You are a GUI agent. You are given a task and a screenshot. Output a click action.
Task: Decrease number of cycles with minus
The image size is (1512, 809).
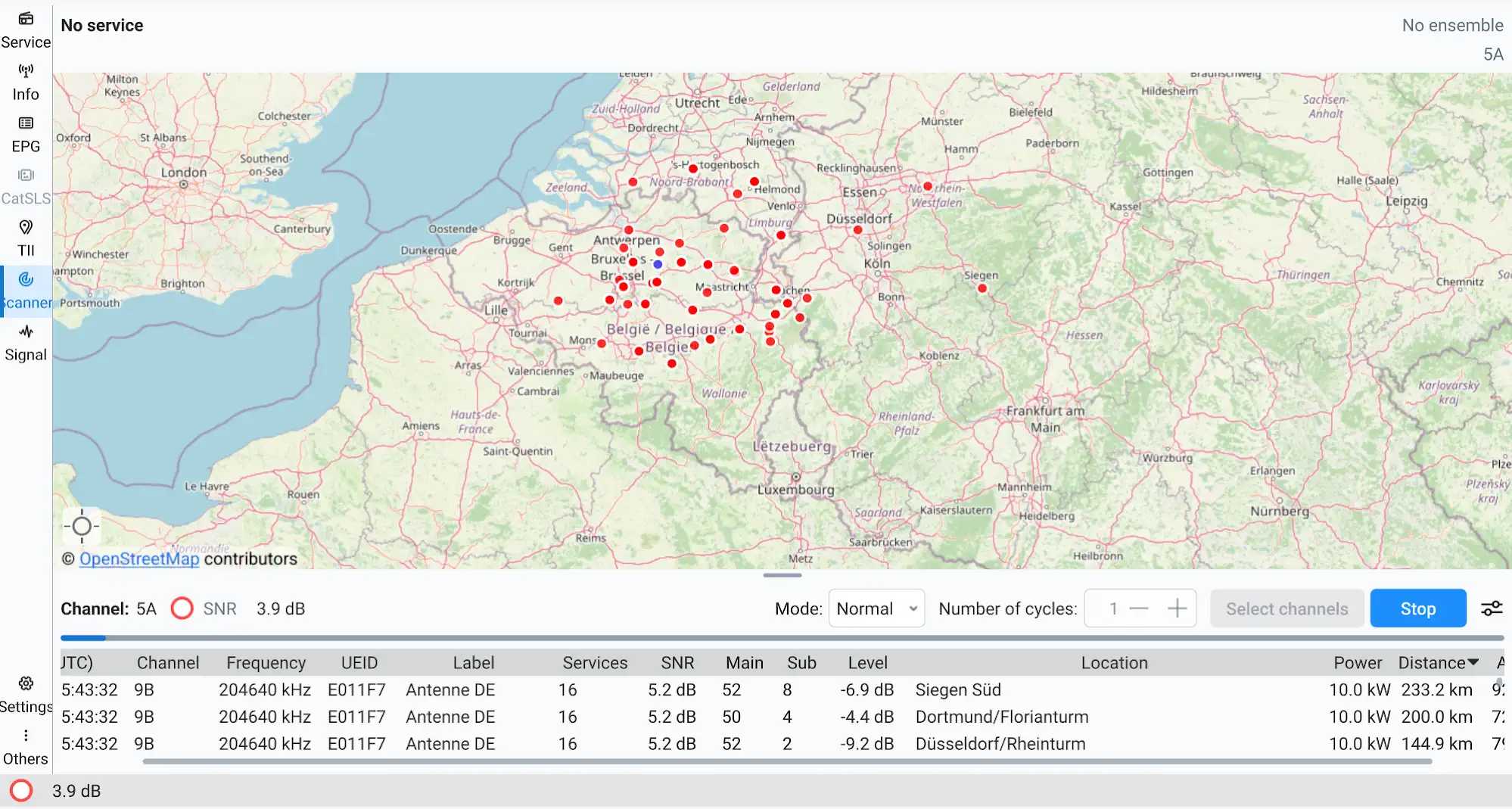(x=1139, y=608)
